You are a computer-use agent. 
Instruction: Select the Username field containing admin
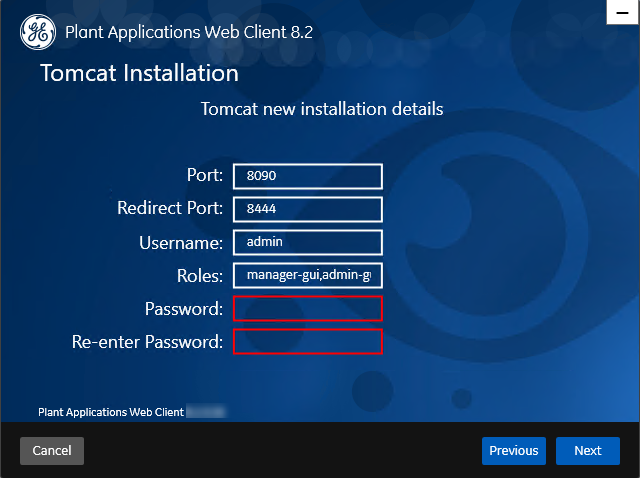308,242
